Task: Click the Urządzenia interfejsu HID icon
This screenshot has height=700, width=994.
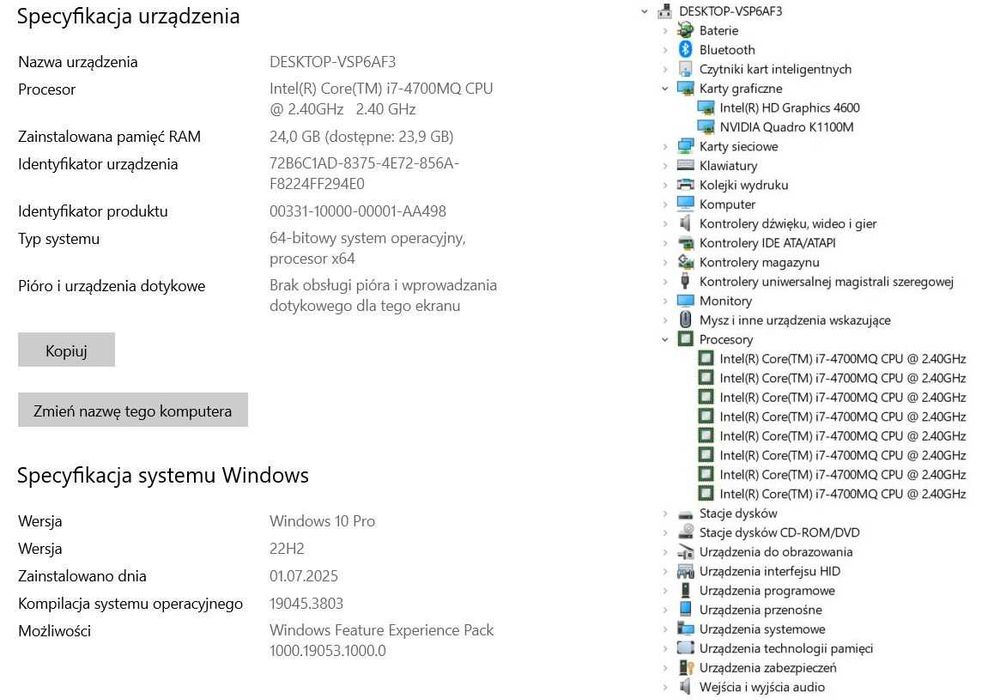Action: click(685, 571)
